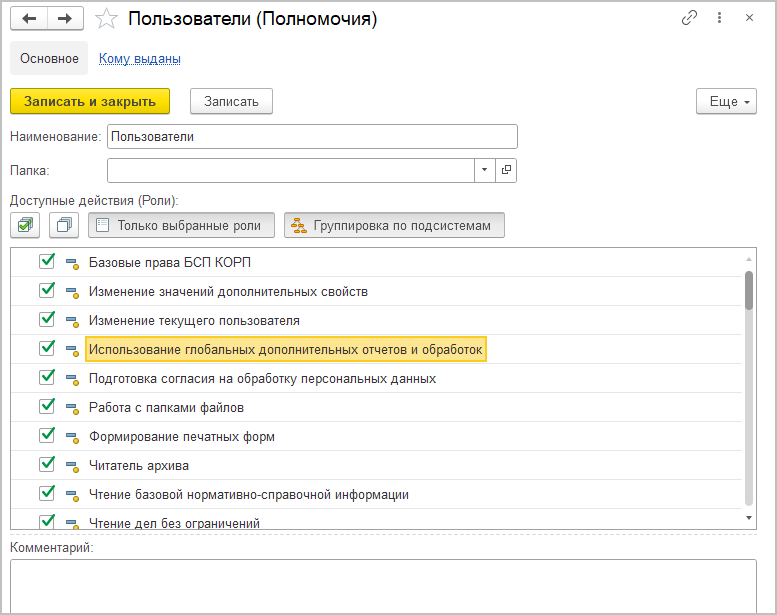Screen dimensions: 777x615
Task: Uncheck all roles icon button
Action: (65, 225)
